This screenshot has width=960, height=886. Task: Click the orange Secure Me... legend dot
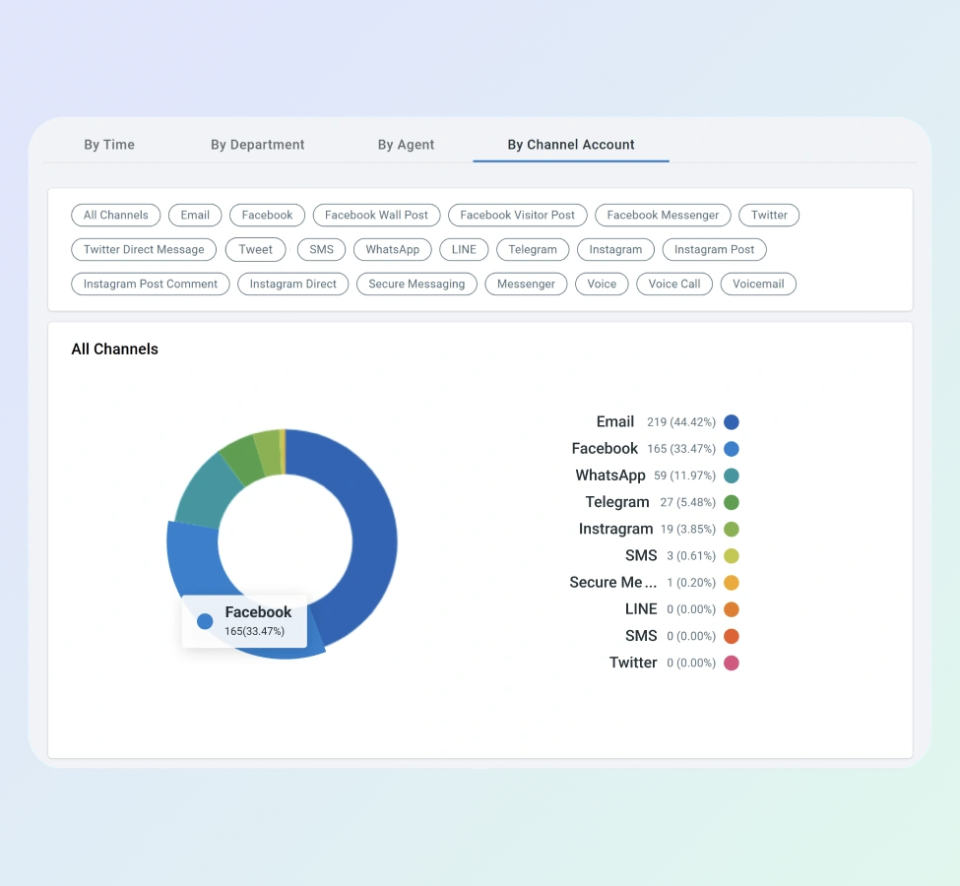(x=731, y=582)
